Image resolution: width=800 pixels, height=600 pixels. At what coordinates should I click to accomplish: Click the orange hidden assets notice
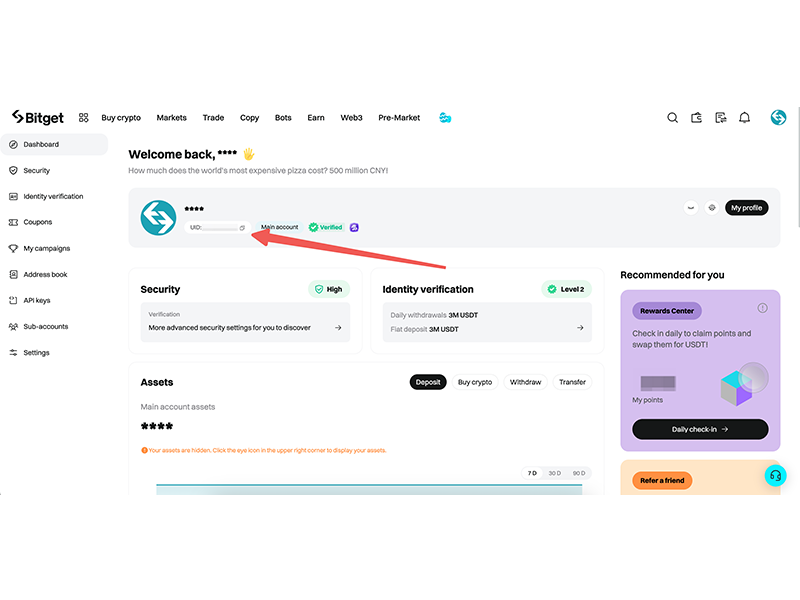tap(264, 450)
